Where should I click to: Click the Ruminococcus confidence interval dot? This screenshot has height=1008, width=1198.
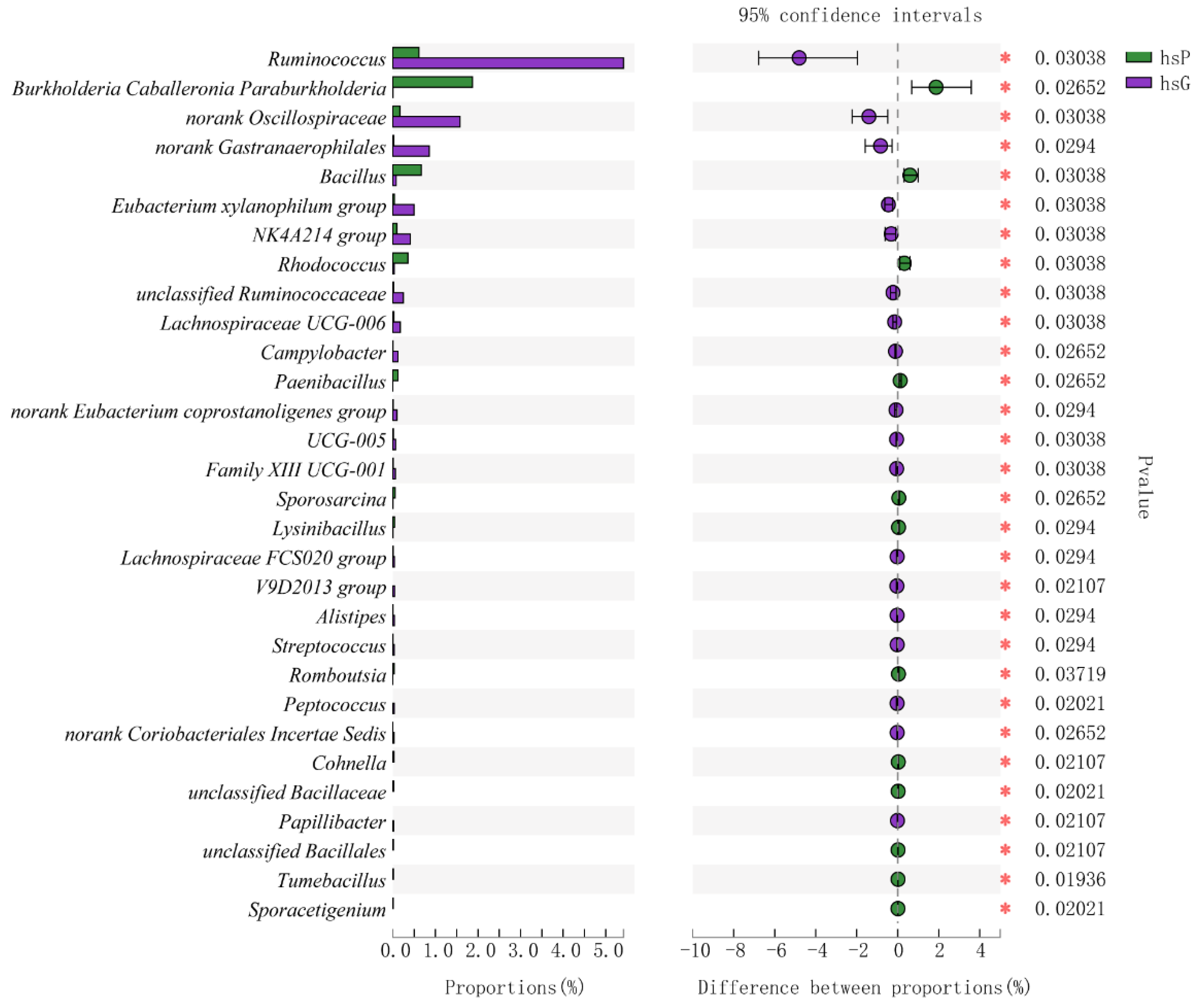tap(799, 58)
